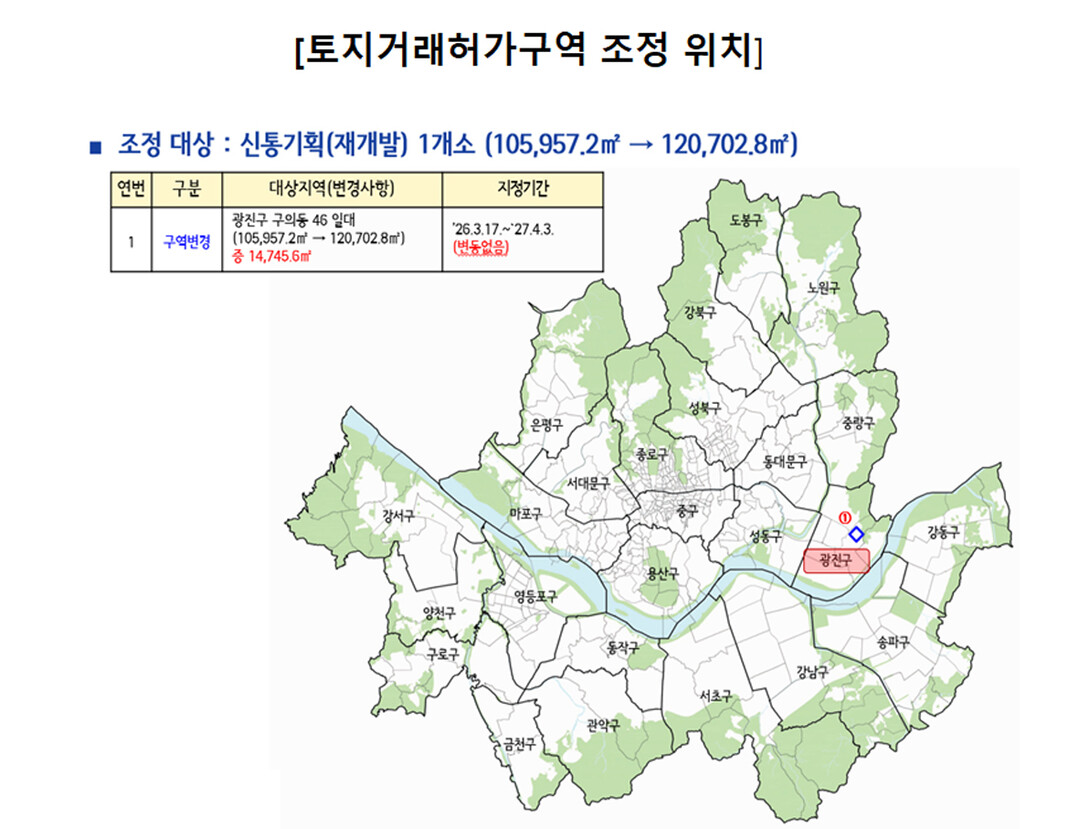
Task: Click the 구분 table header
Action: point(186,189)
